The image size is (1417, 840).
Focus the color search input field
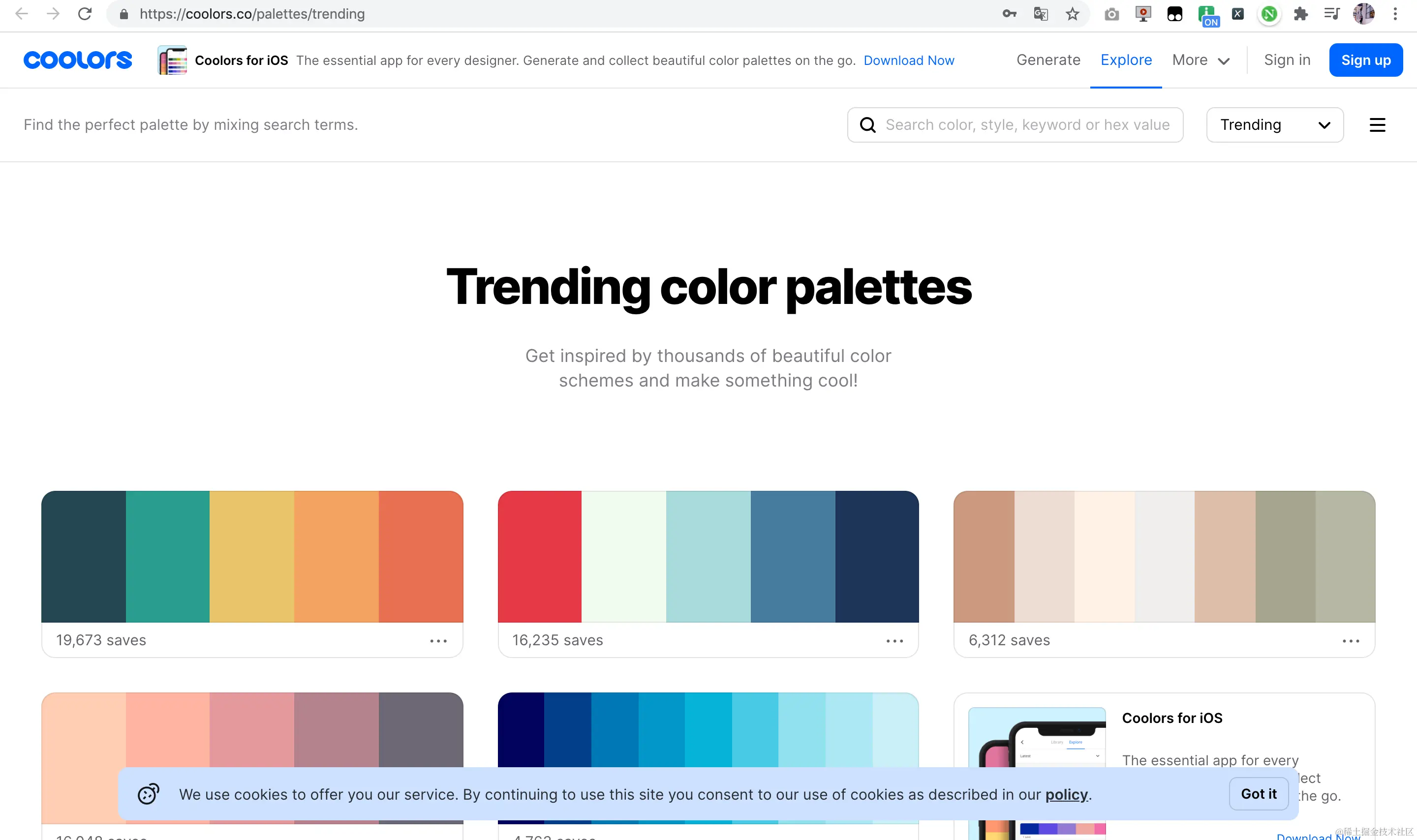click(x=1027, y=125)
